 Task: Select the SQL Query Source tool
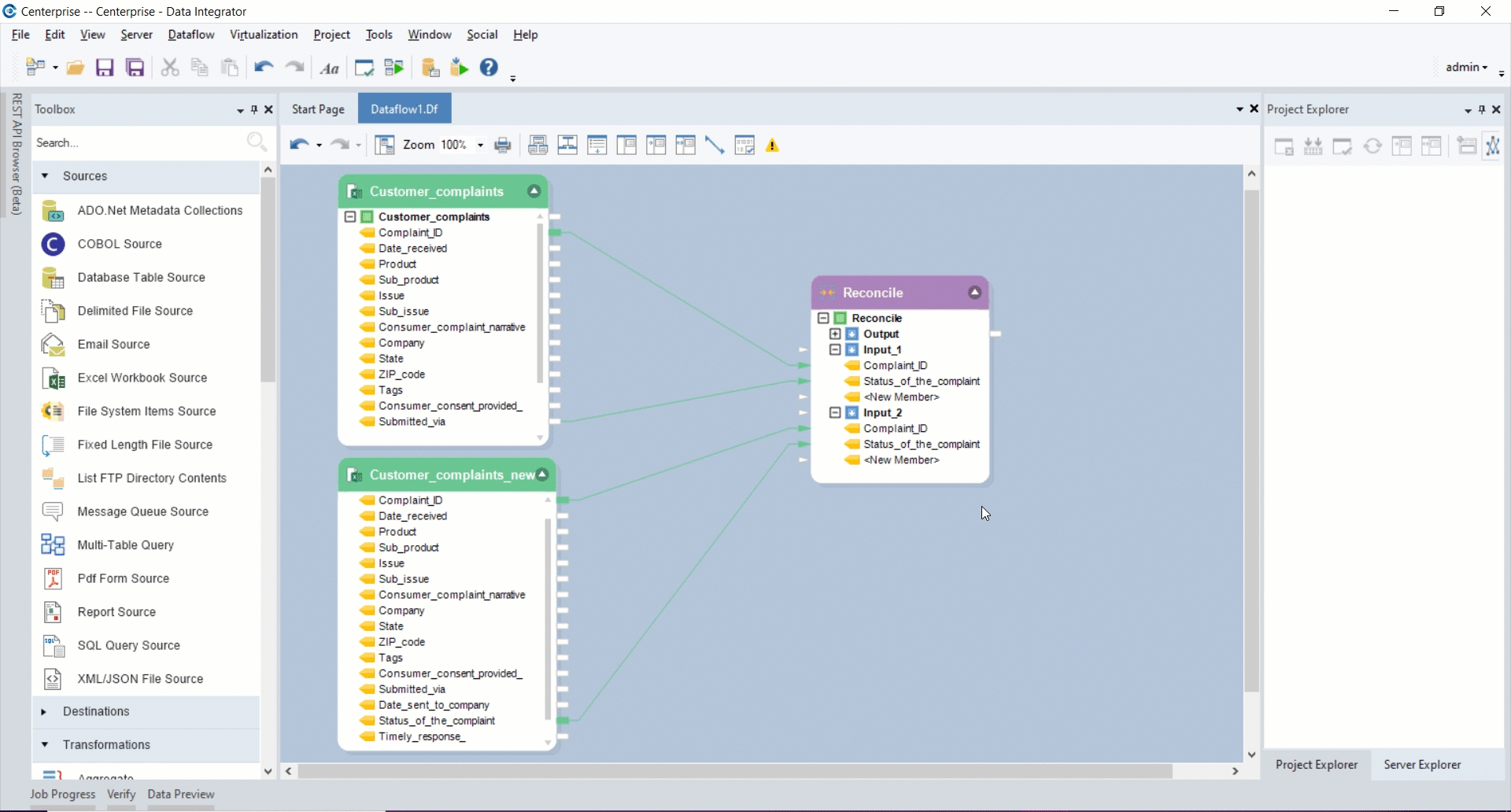coord(128,645)
